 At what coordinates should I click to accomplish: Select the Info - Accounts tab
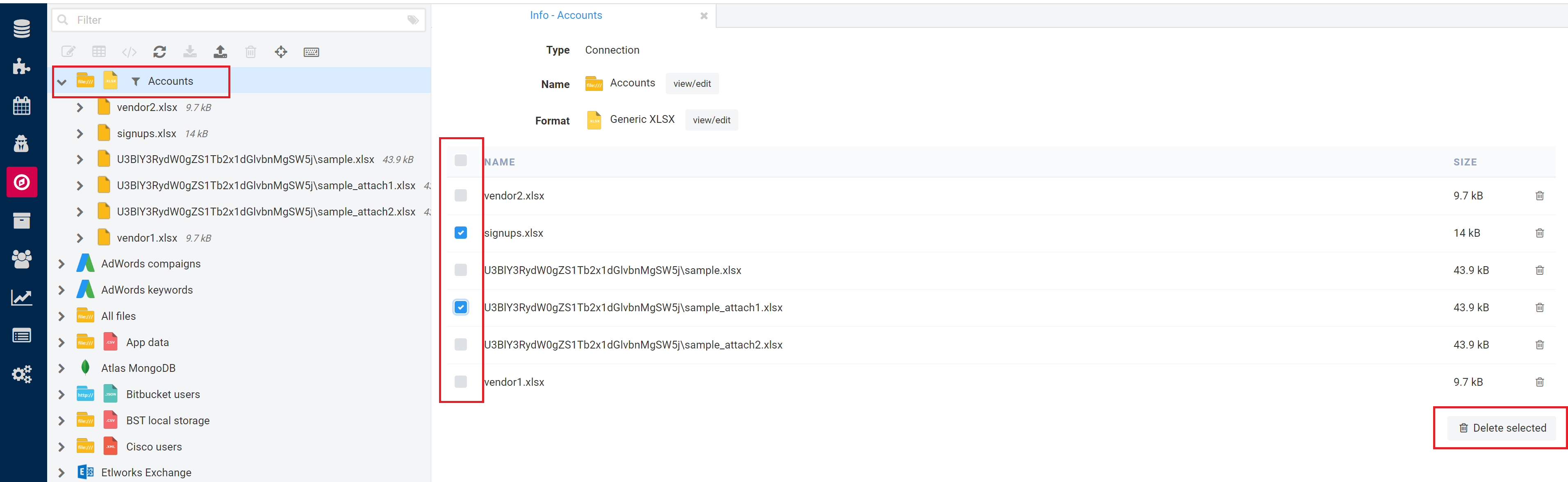(x=565, y=16)
